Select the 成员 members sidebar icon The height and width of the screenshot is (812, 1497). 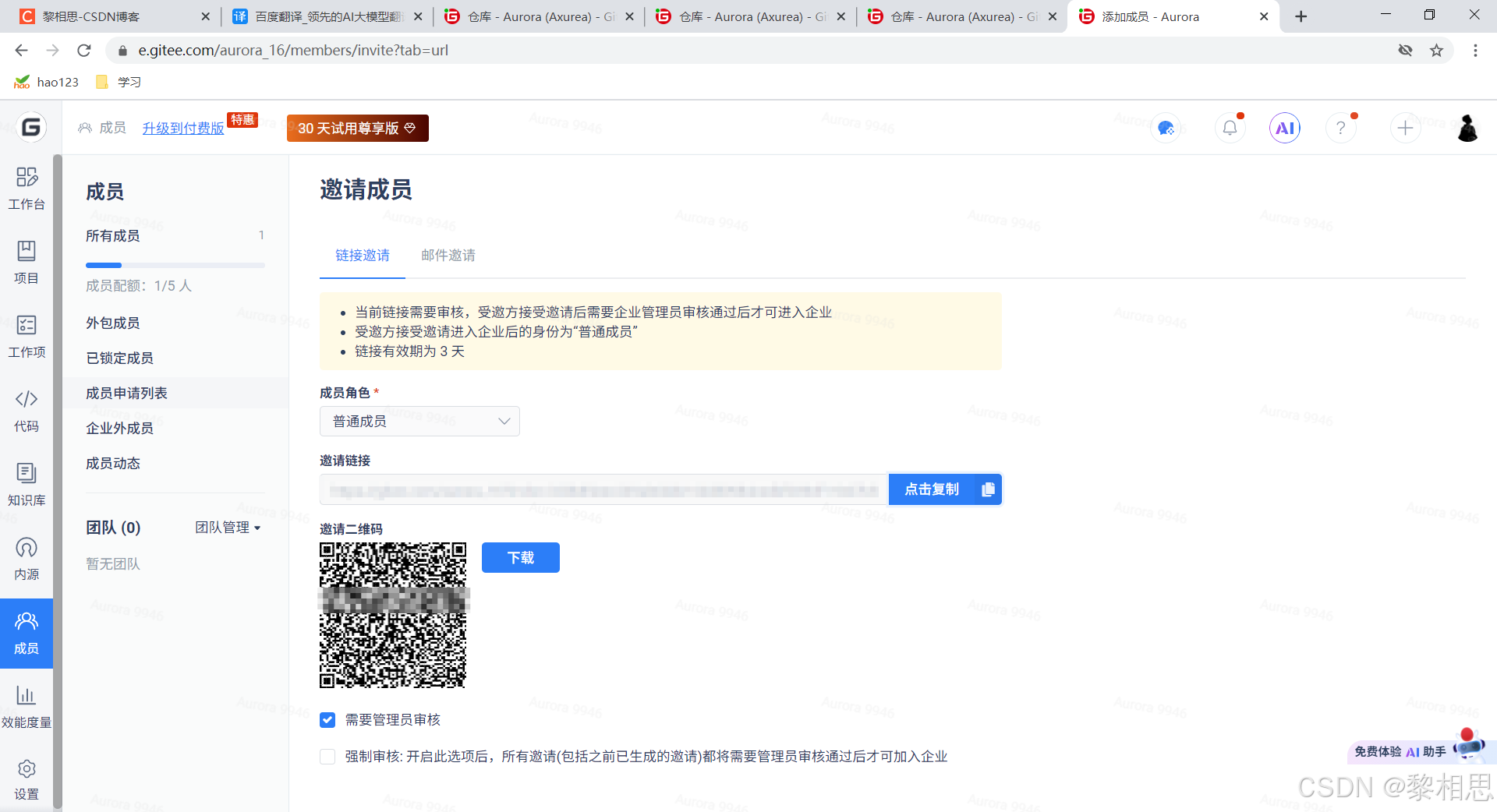click(27, 633)
